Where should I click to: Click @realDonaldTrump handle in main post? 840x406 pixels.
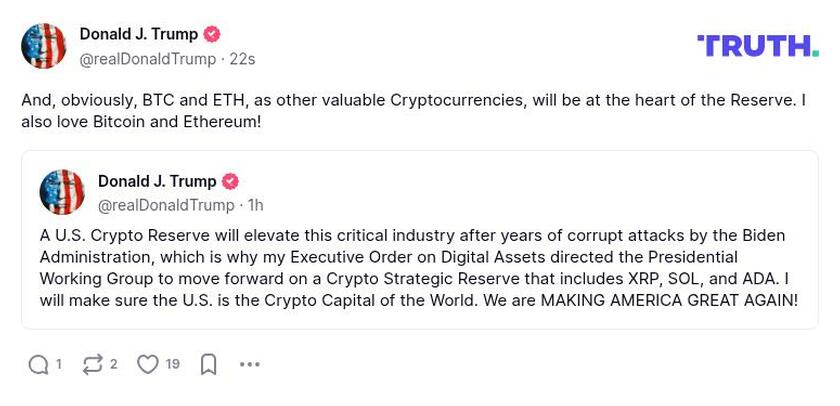[x=147, y=59]
